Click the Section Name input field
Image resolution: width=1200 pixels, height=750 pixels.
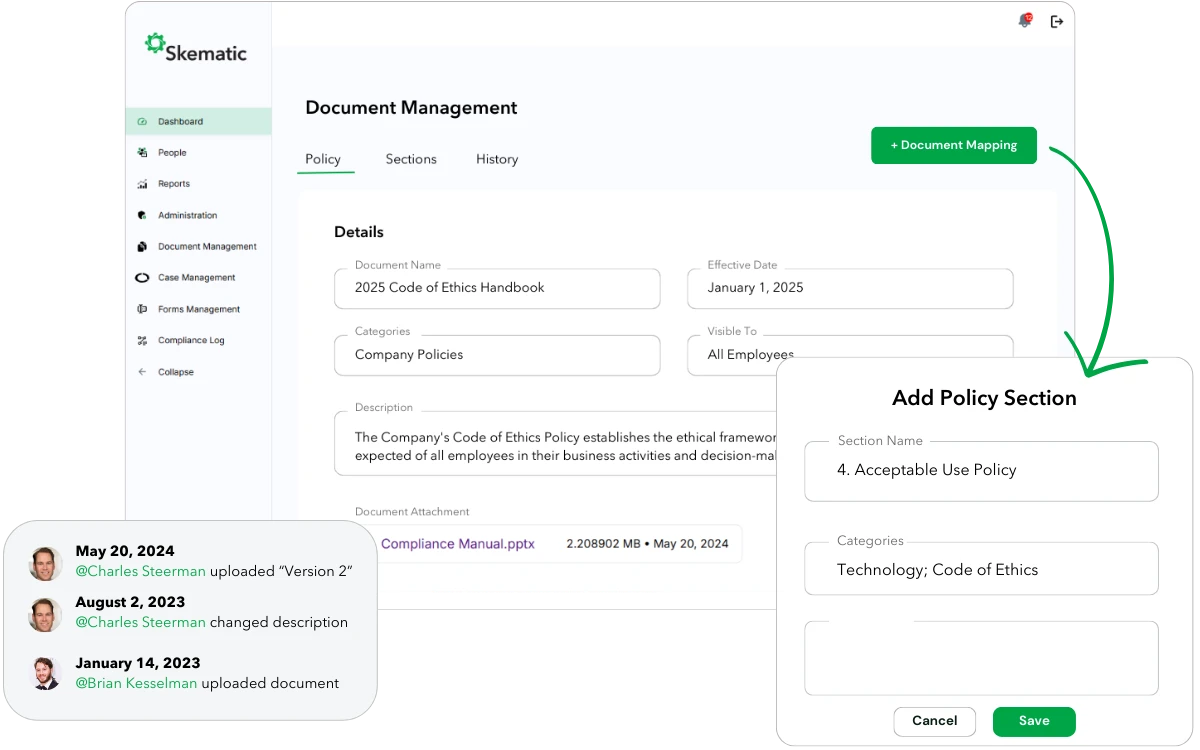coord(981,470)
